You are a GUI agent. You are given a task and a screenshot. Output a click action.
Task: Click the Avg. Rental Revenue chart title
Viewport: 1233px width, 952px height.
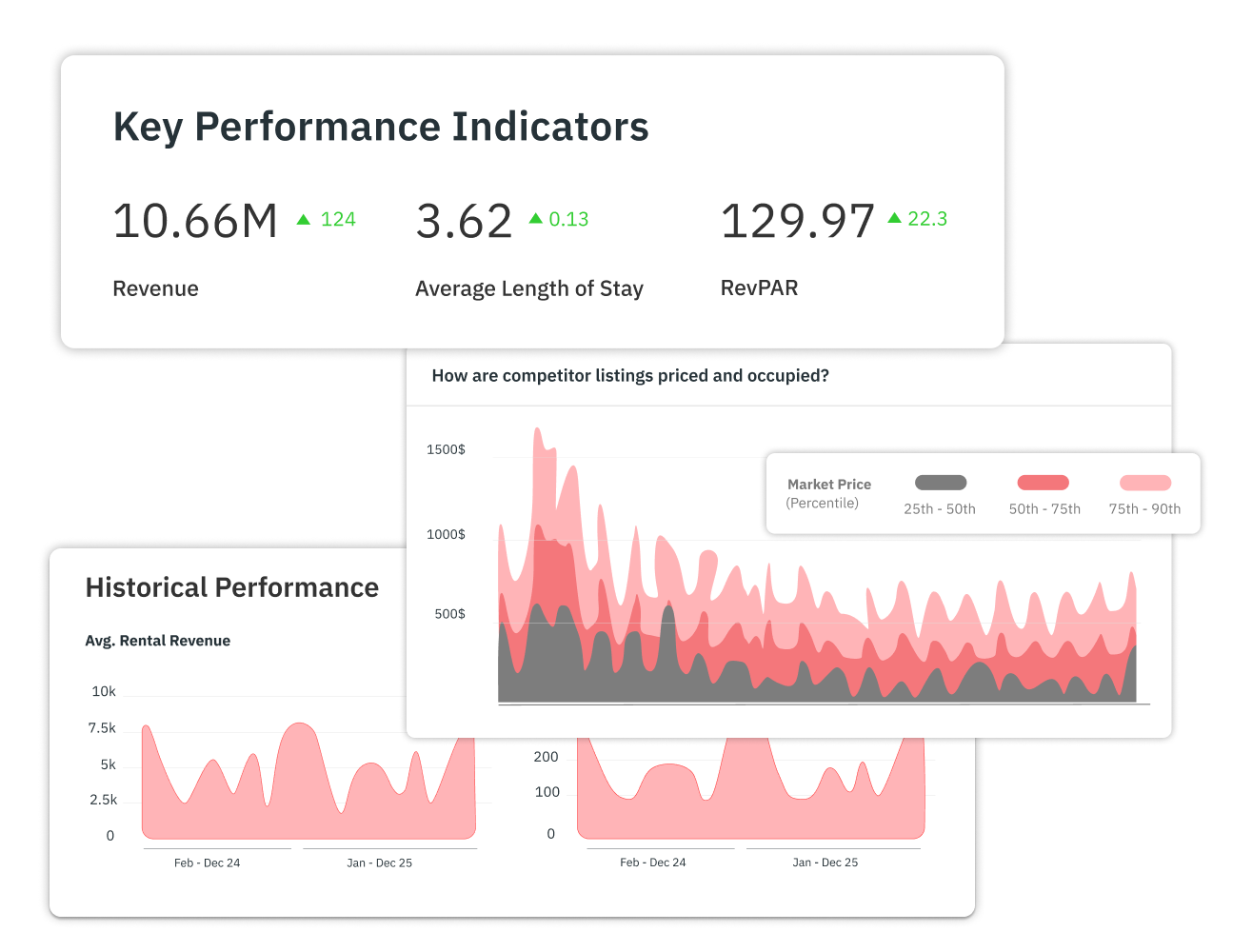(x=158, y=641)
